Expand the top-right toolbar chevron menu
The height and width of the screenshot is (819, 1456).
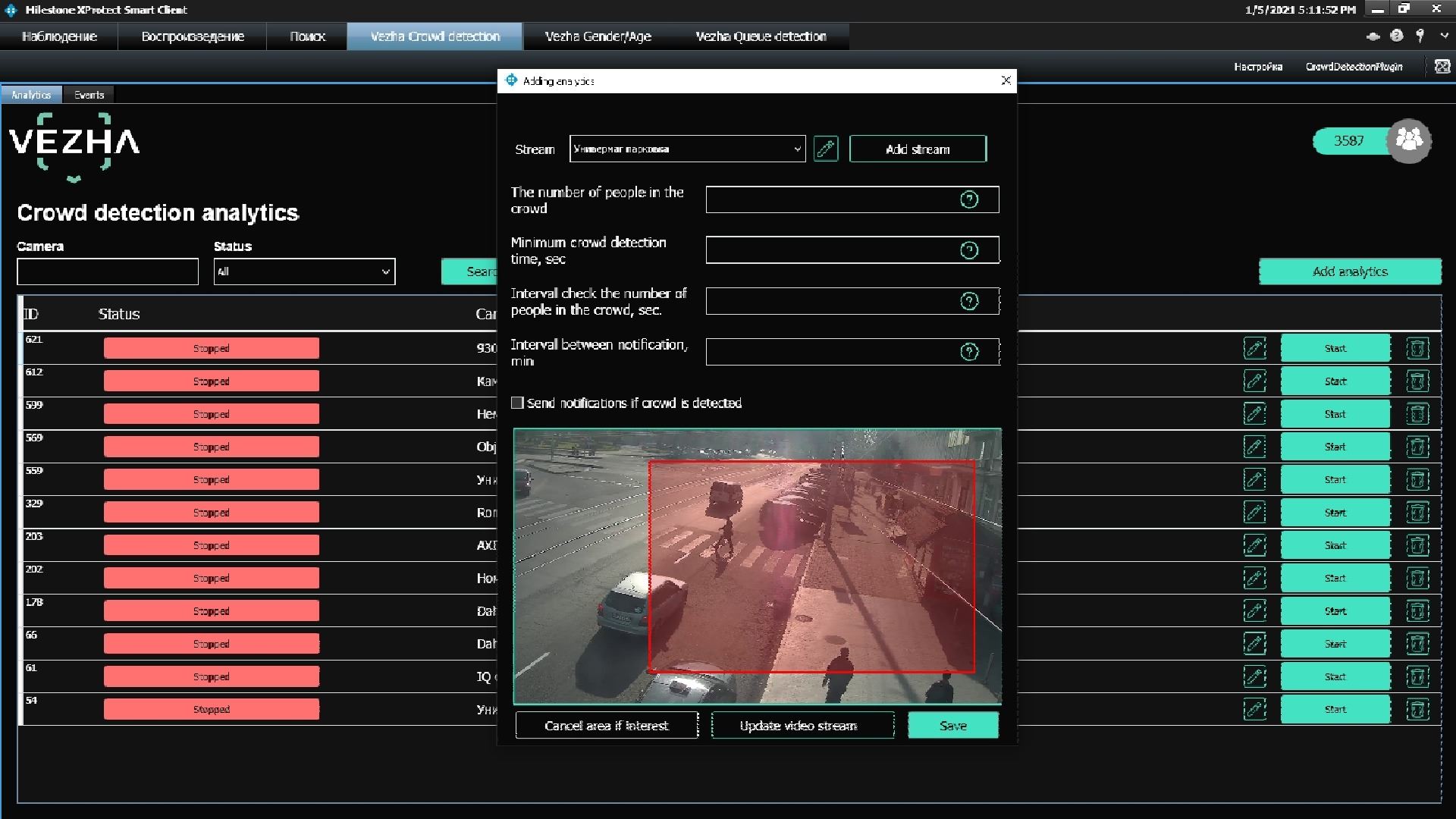coord(1444,36)
